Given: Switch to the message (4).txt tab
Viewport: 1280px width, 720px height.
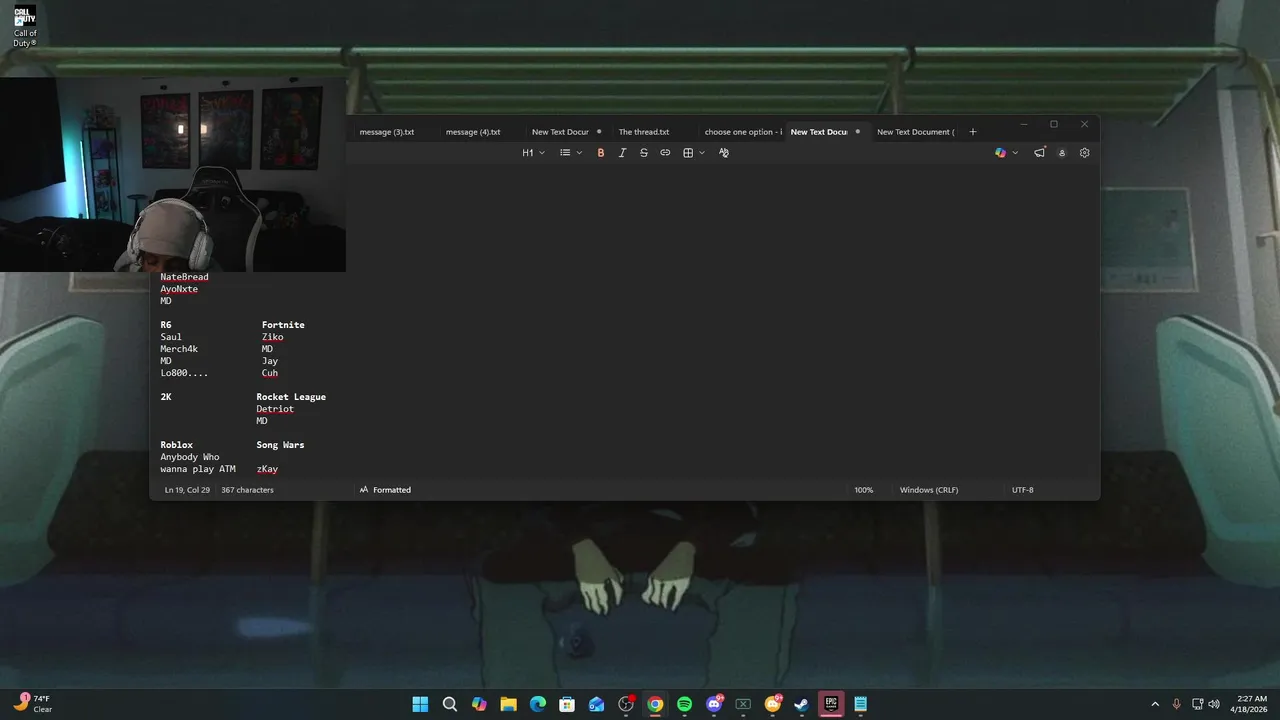Looking at the screenshot, I should coord(473,132).
